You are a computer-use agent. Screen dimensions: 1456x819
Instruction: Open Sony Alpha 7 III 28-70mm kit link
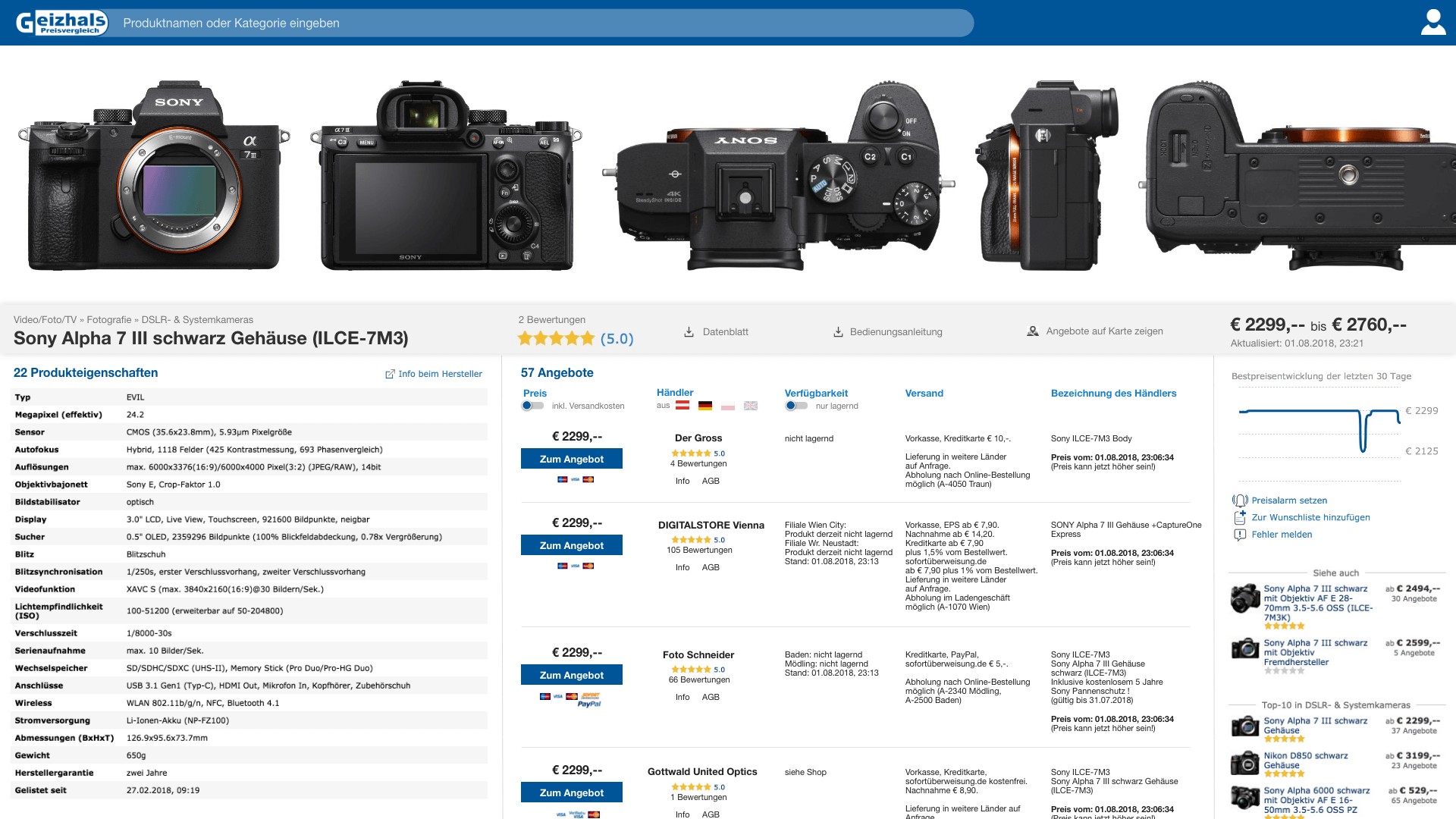1318,603
